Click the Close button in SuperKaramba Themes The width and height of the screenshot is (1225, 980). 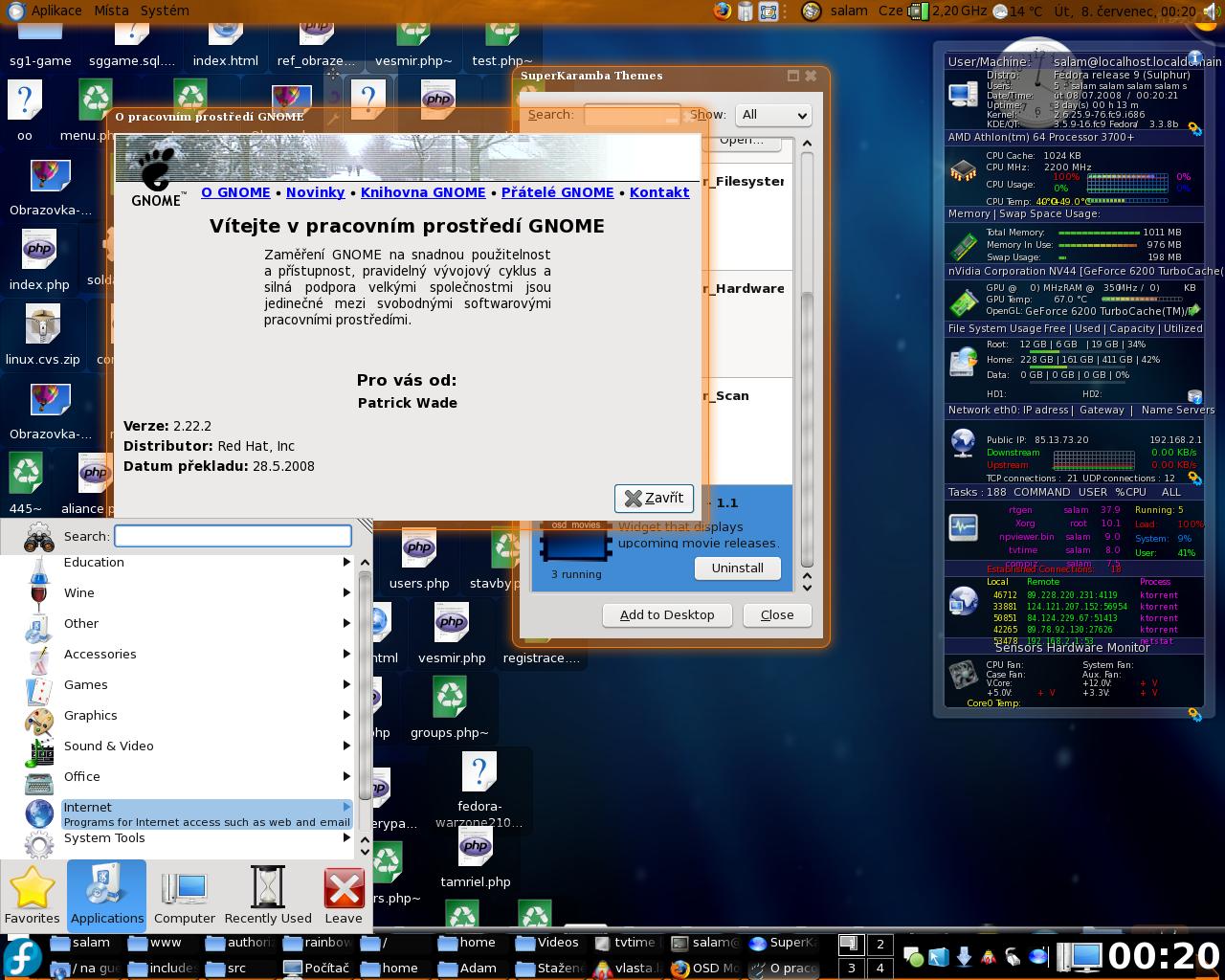(x=777, y=614)
